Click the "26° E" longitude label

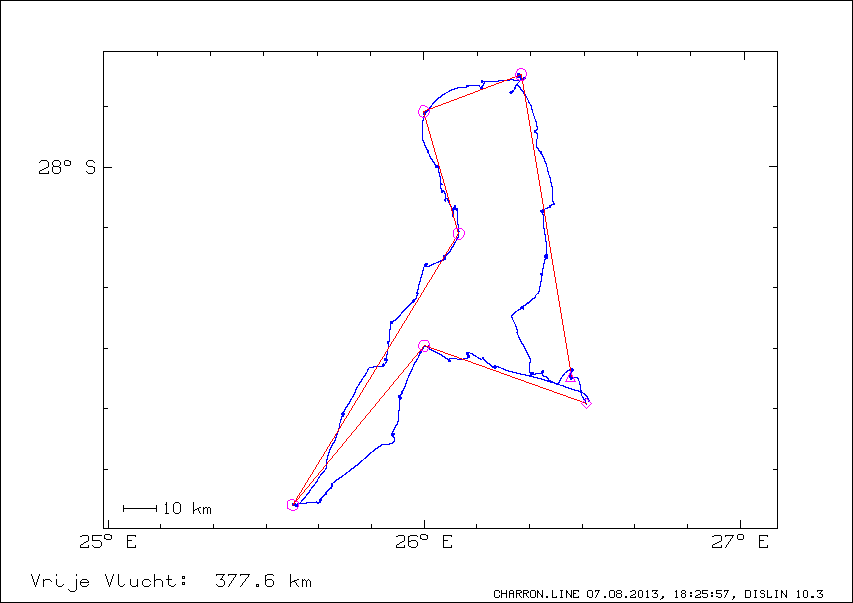point(424,542)
